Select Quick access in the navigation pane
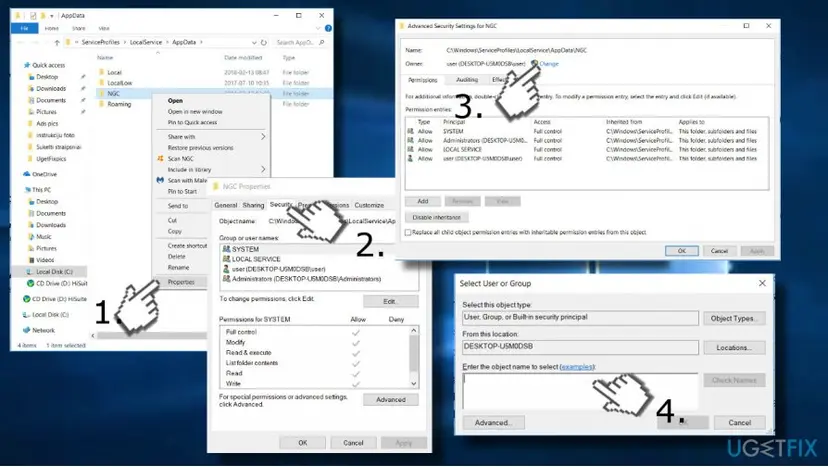Screen dimensions: 828x467 (48, 65)
